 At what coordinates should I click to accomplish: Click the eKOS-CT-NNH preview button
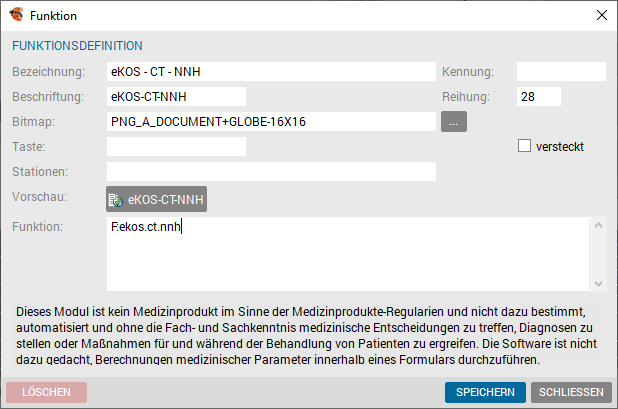point(156,199)
